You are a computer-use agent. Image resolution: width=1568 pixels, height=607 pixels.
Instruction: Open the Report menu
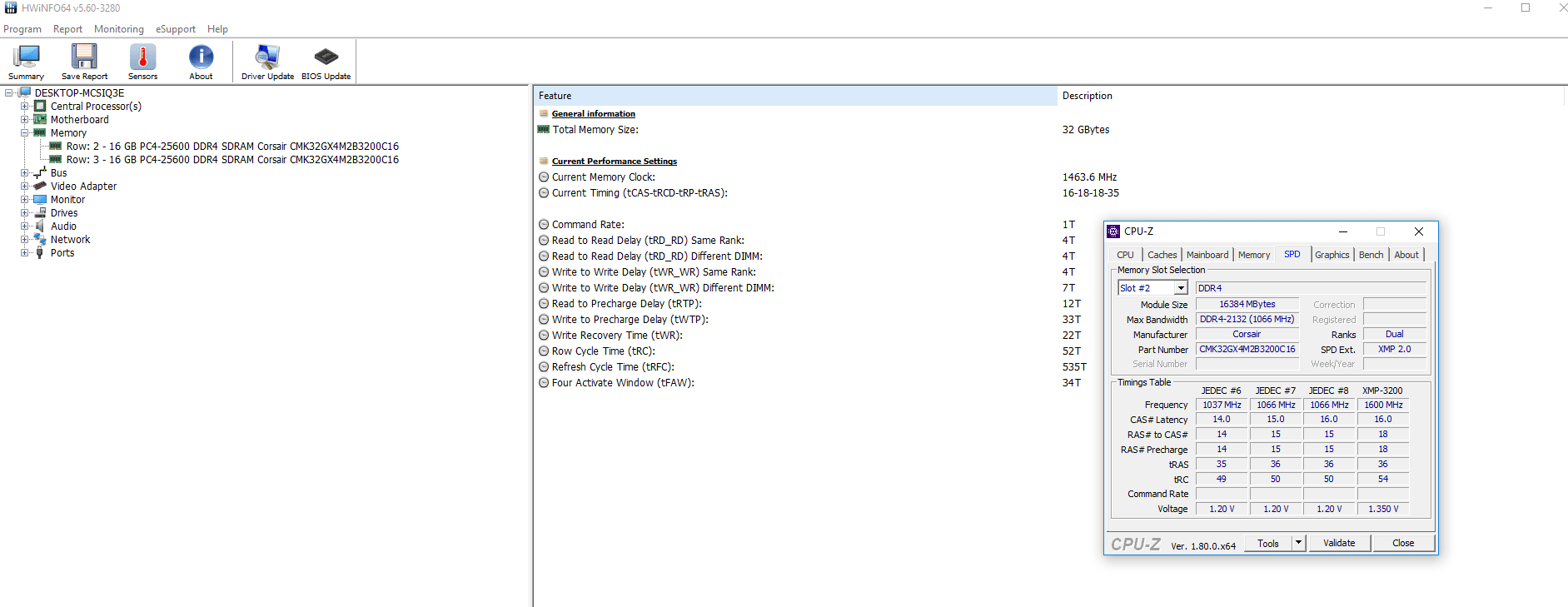point(67,29)
